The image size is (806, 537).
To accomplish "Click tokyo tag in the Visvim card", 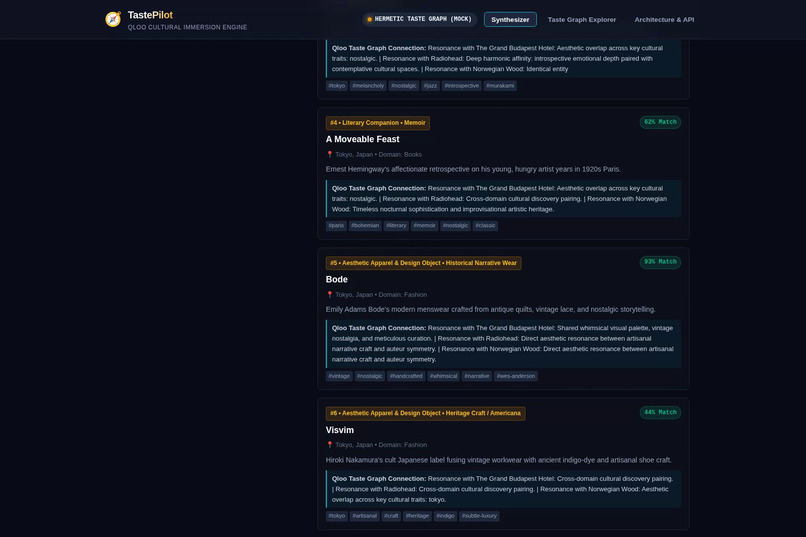I will (x=337, y=516).
